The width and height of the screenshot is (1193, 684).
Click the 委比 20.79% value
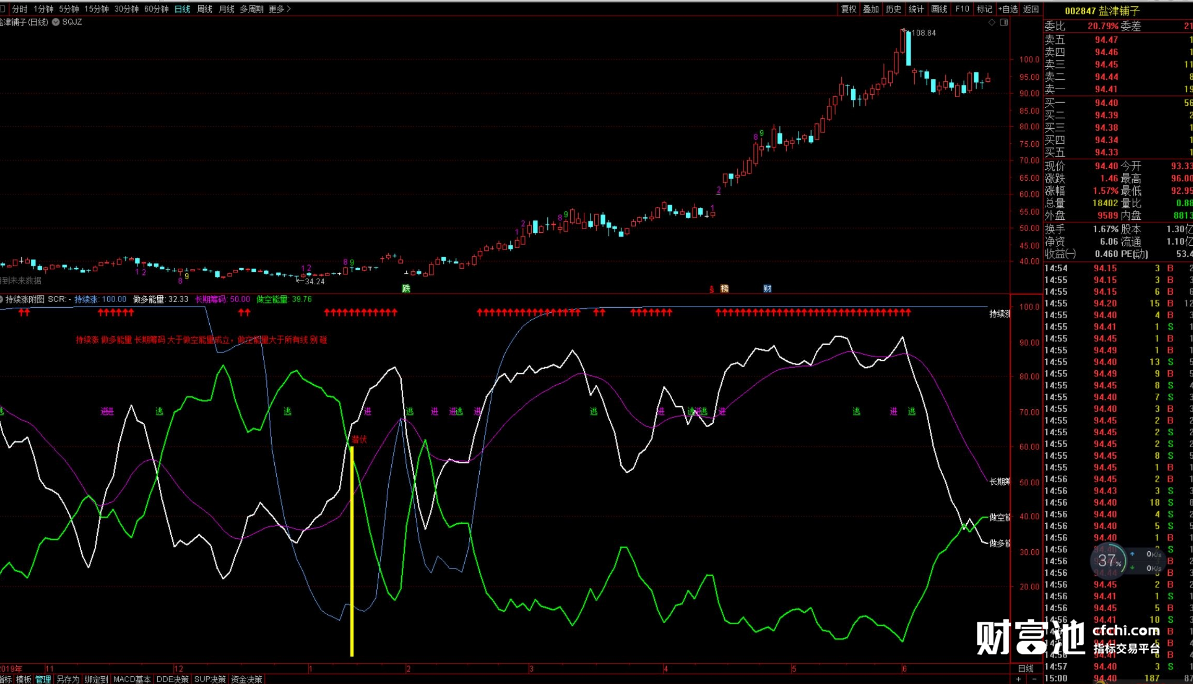1103,26
